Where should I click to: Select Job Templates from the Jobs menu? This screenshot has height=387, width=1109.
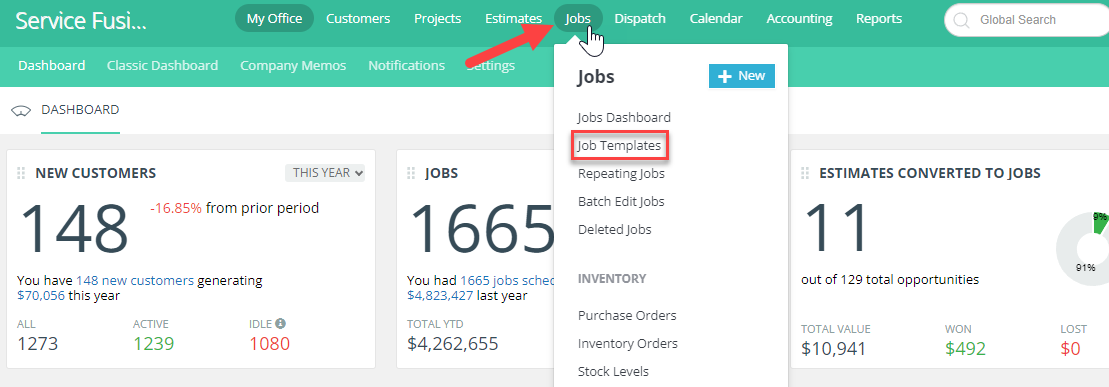pyautogui.click(x=620, y=146)
